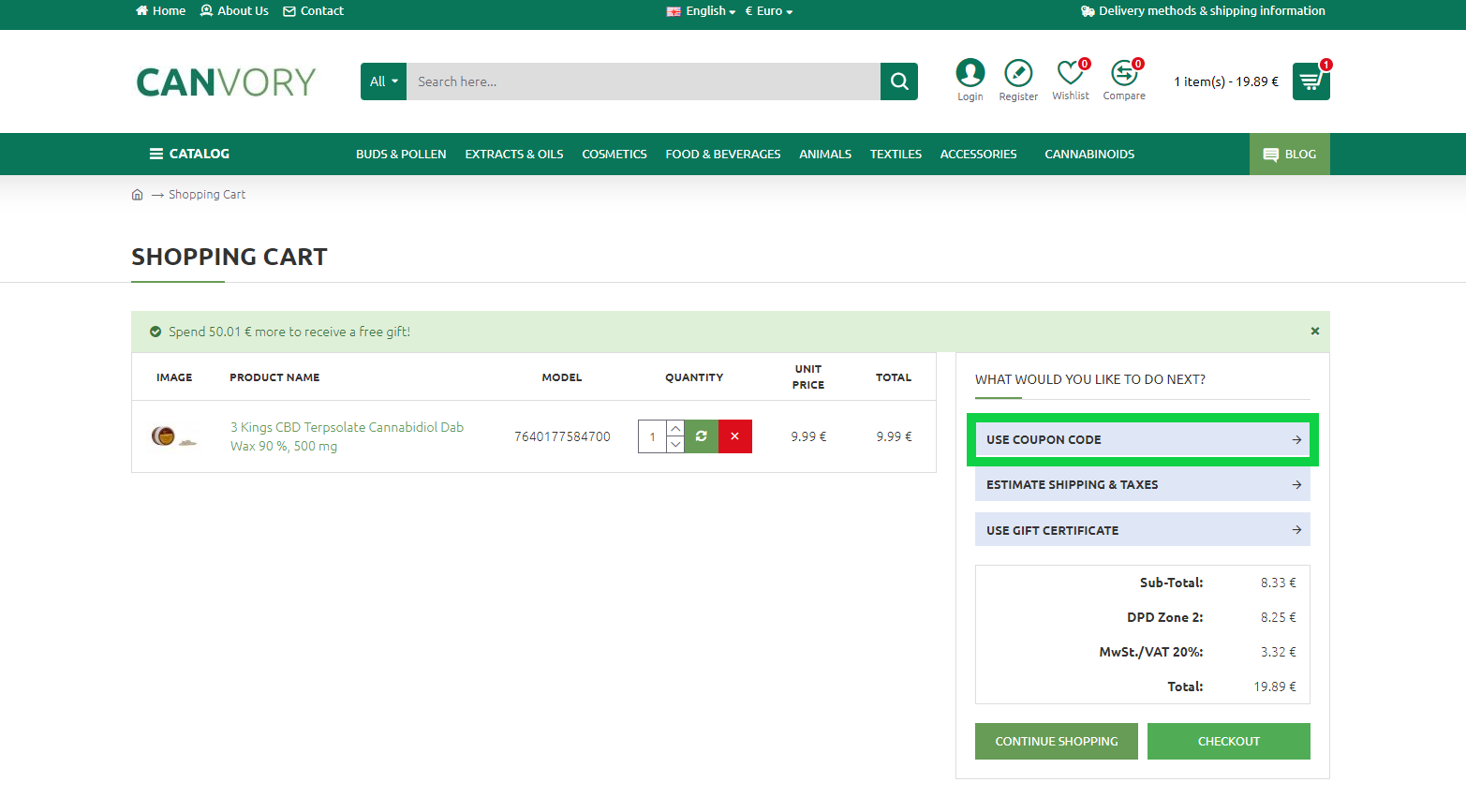This screenshot has height=812, width=1466.
Task: Decrease quantity with the down arrow
Action: click(x=675, y=445)
